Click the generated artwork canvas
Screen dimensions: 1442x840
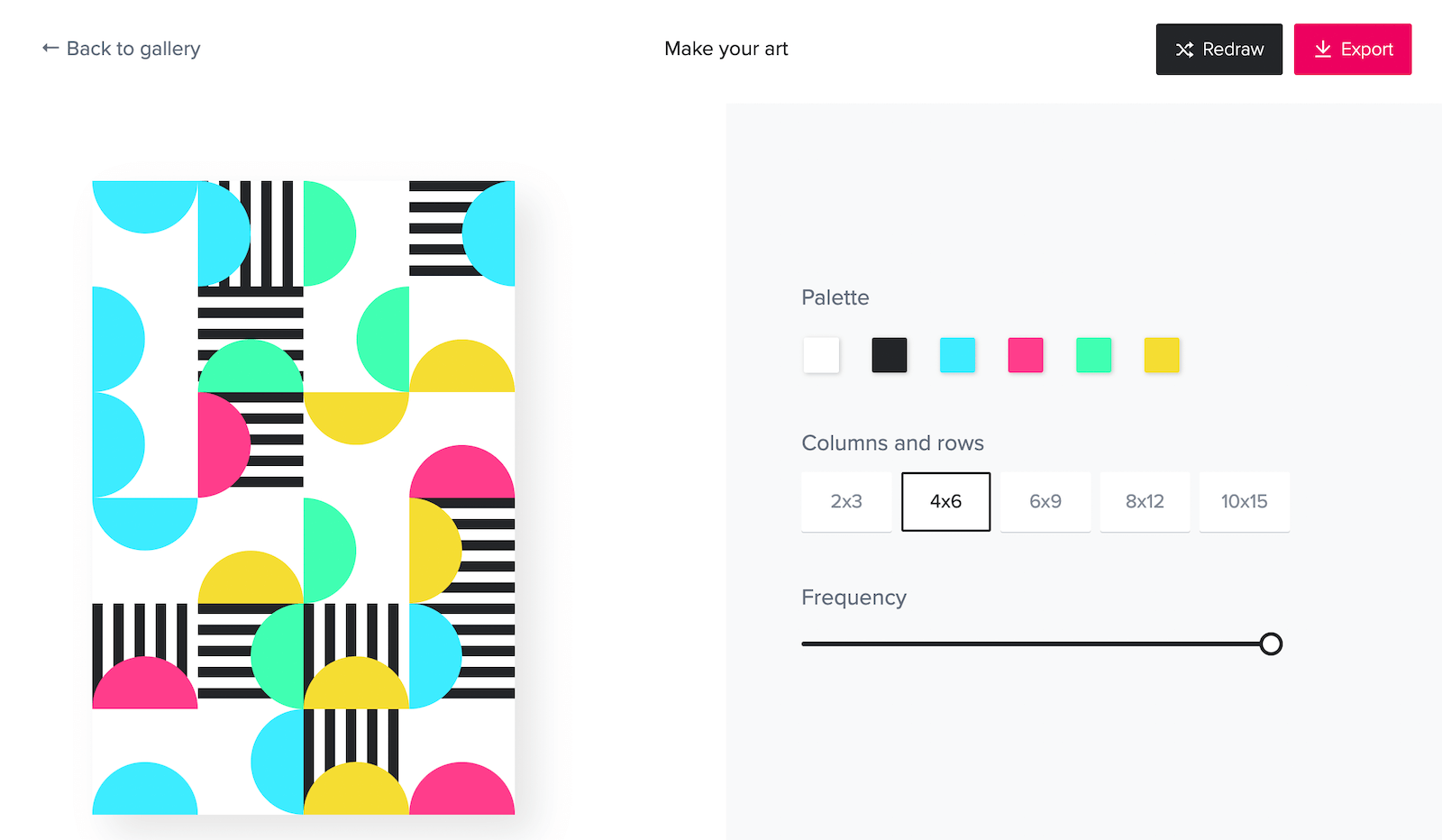304,498
